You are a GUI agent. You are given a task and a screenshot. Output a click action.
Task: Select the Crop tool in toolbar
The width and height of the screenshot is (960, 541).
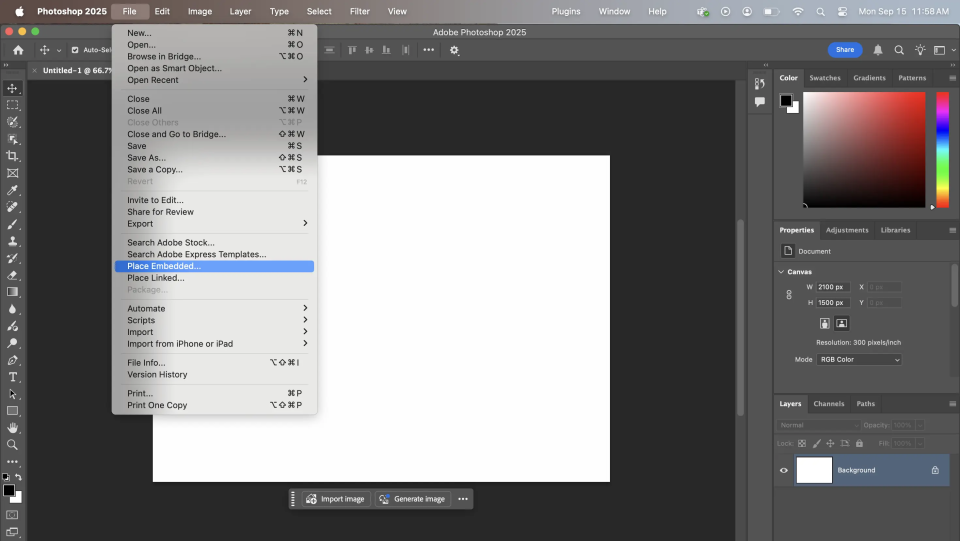point(12,156)
